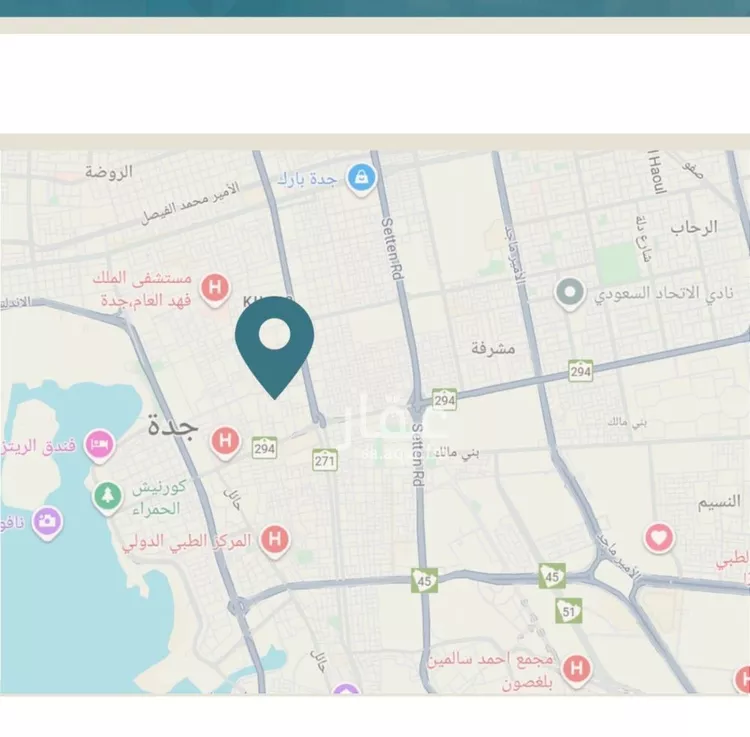Click route 271 road shield
750x737 pixels.
tap(325, 461)
